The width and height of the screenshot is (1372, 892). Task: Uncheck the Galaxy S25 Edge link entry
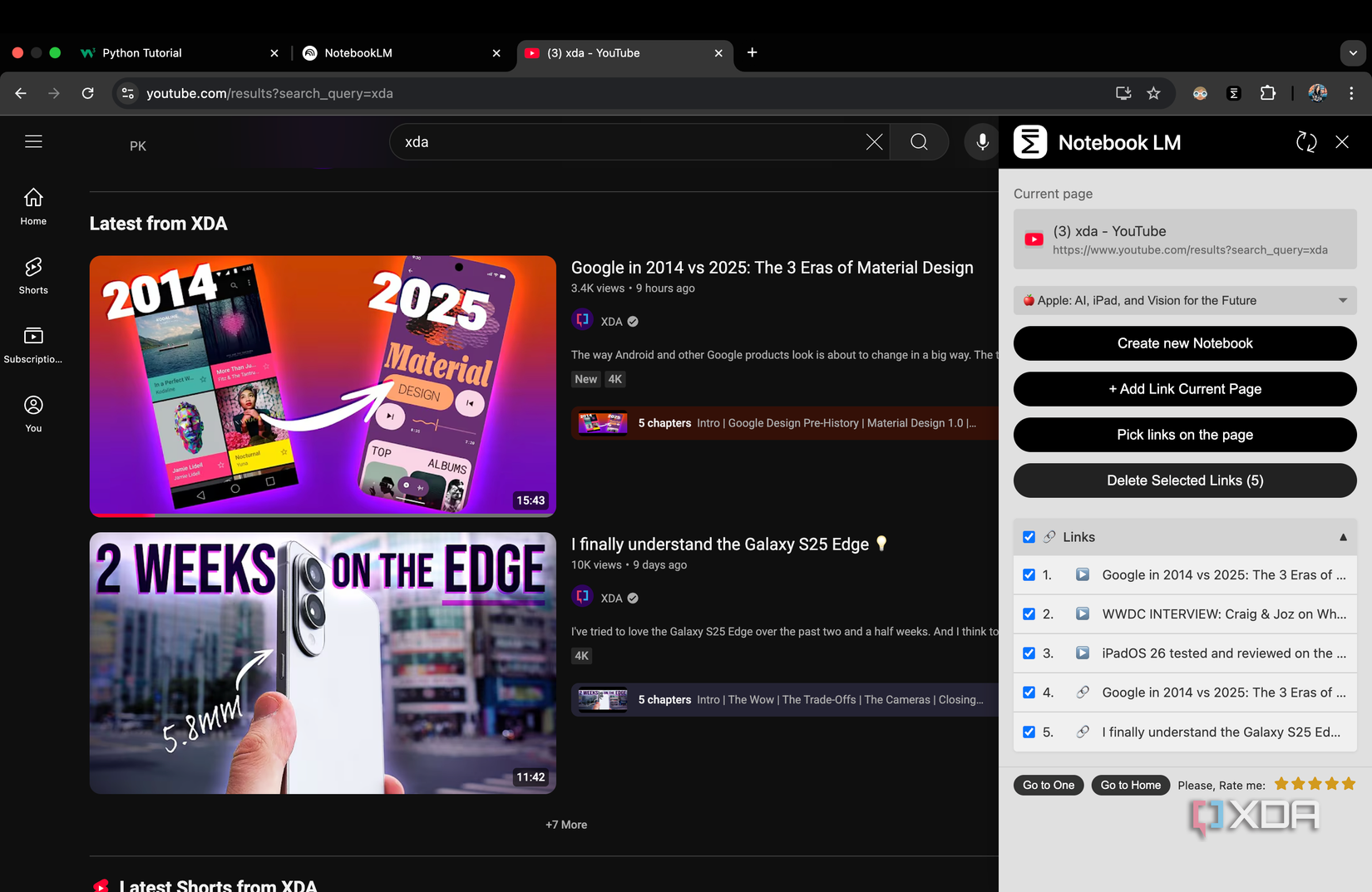point(1029,732)
